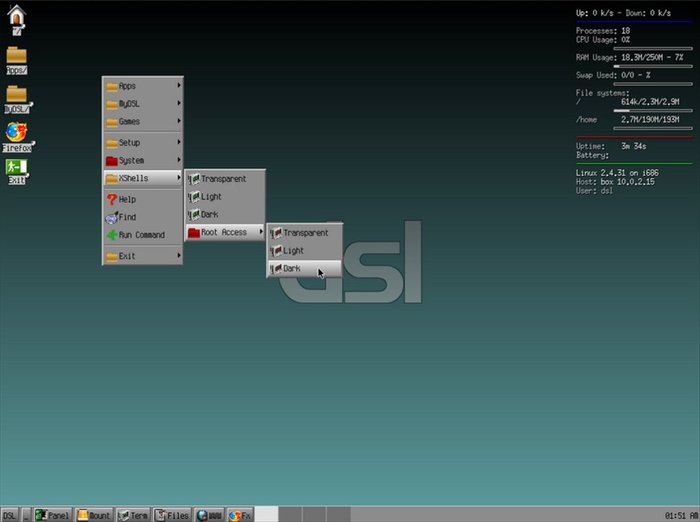This screenshot has width=700, height=522.
Task: Open the MyDSL folder desktop icon
Action: point(17,96)
